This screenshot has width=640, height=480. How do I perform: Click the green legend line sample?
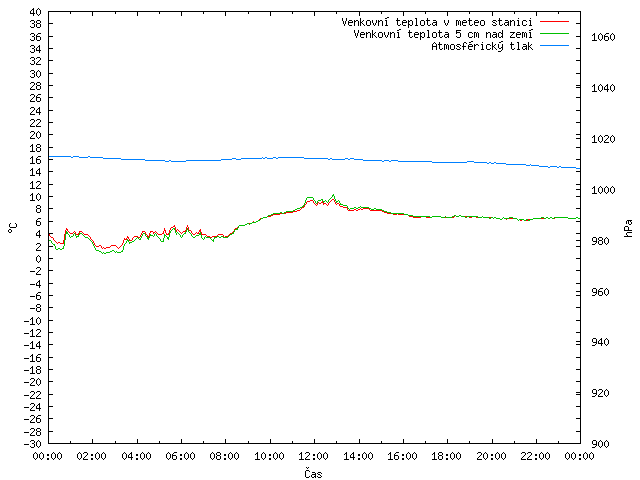click(x=554, y=34)
